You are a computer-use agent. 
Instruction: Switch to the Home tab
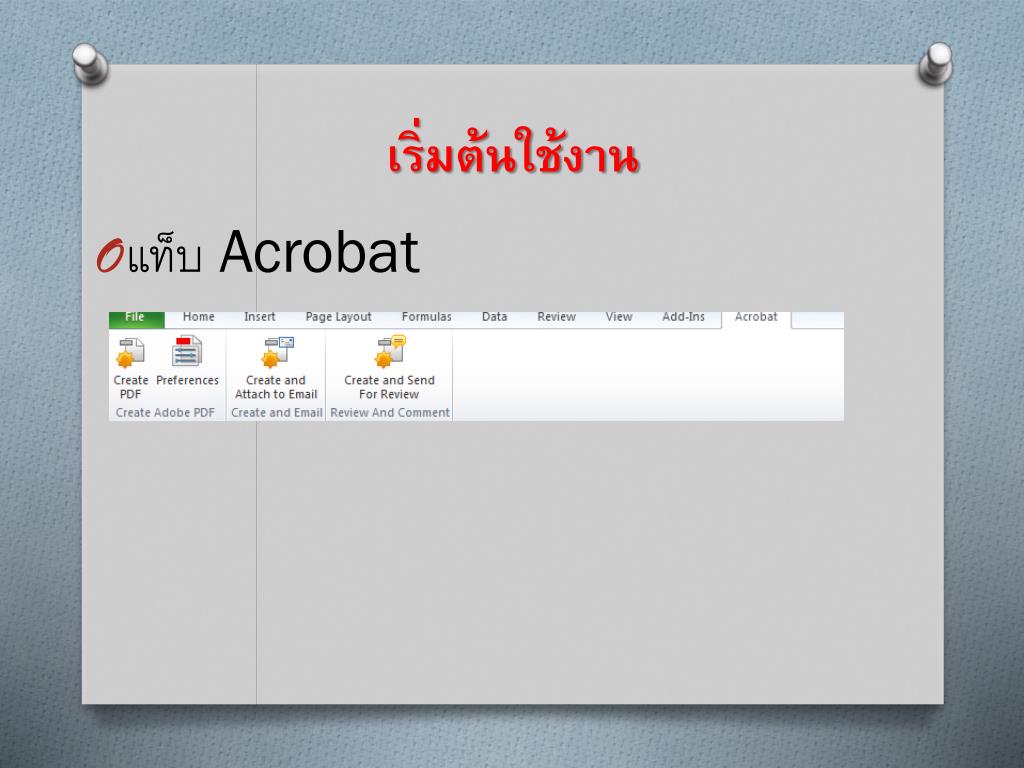coord(199,317)
